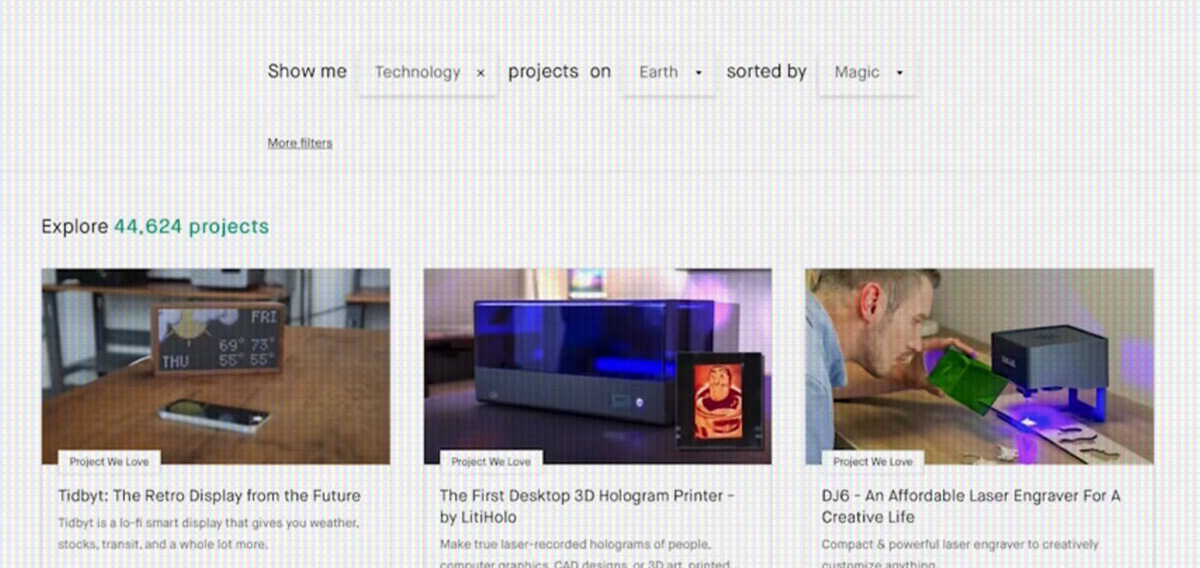Screen dimensions: 1200x568
Task: Open the DJ6 laser engraver project image
Action: point(979,365)
